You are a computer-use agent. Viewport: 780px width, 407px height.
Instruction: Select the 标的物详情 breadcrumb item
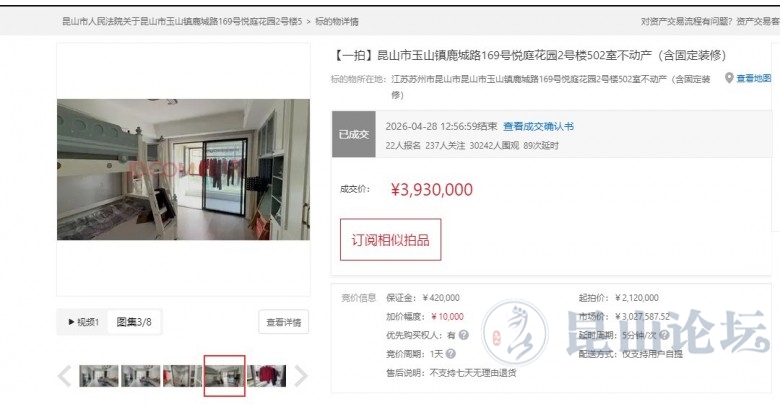pos(337,21)
